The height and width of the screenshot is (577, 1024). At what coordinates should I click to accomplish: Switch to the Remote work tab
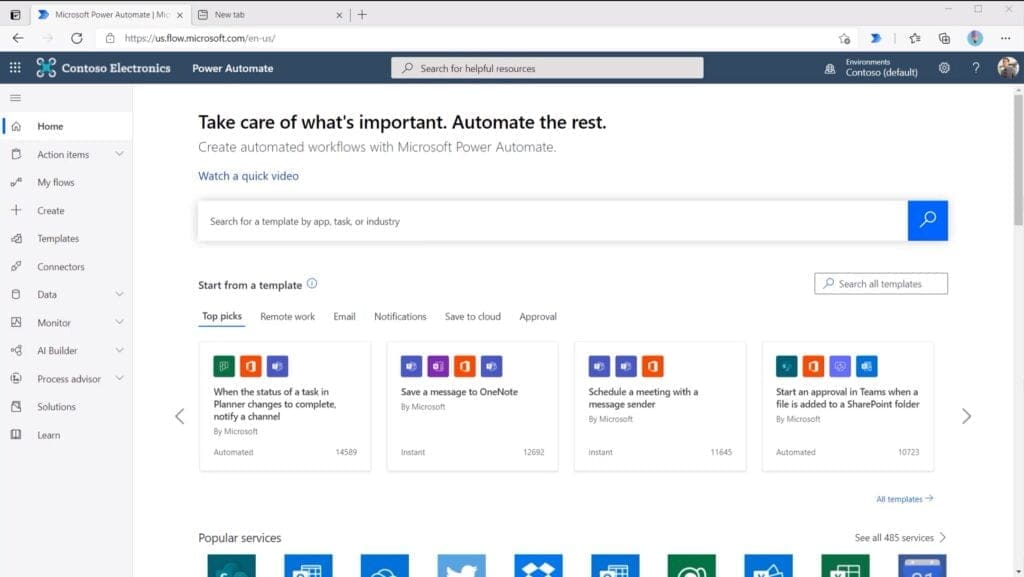coord(287,317)
